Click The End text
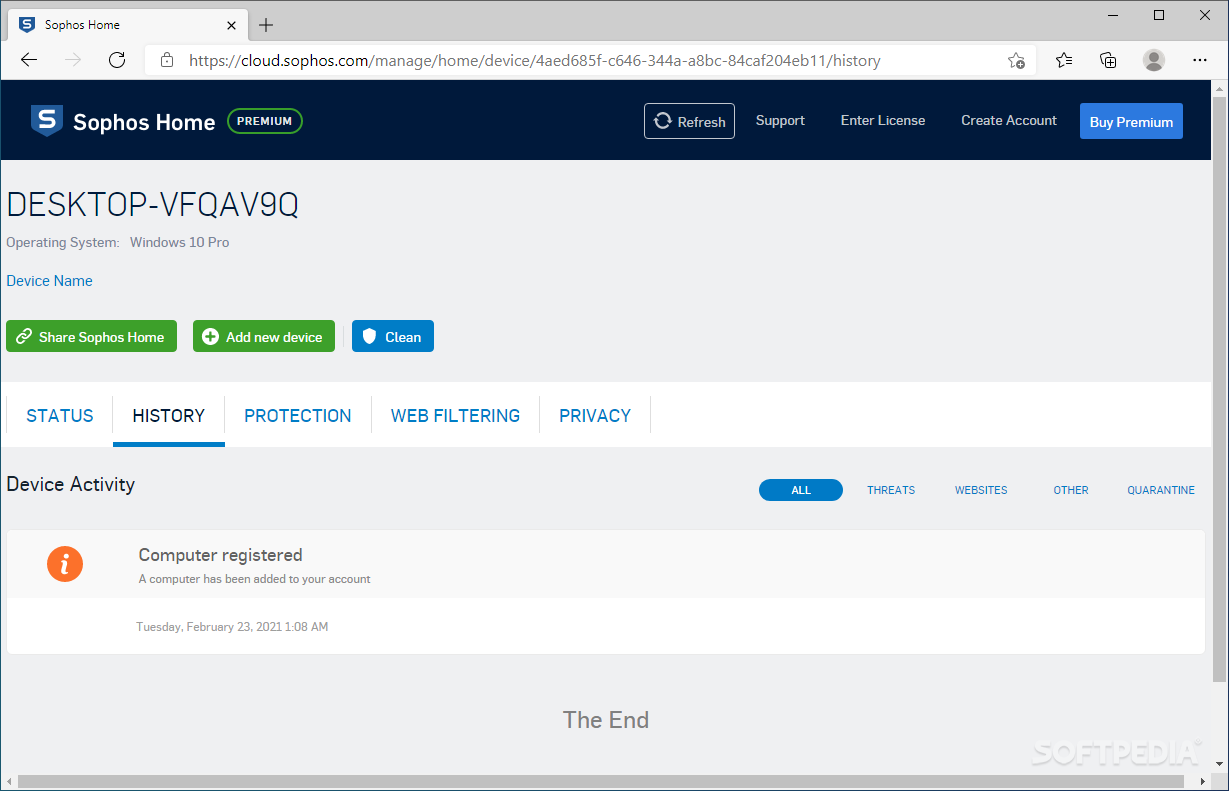 (x=606, y=720)
